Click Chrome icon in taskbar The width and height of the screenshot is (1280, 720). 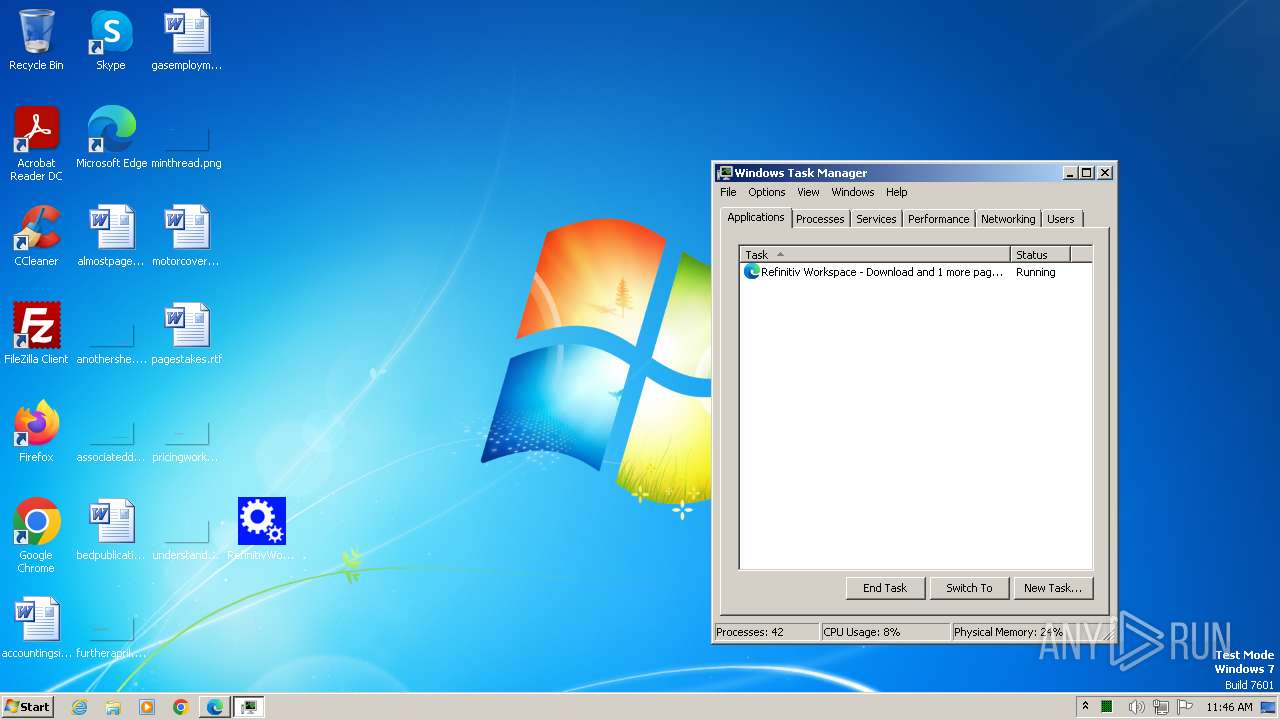coord(181,707)
